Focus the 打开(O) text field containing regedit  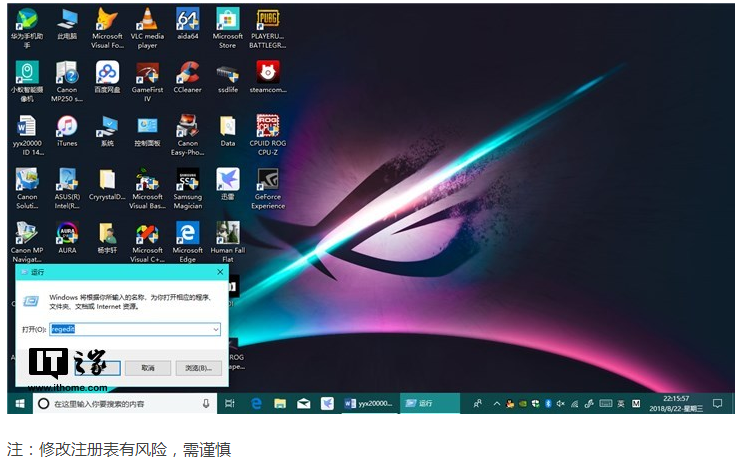[x=135, y=329]
